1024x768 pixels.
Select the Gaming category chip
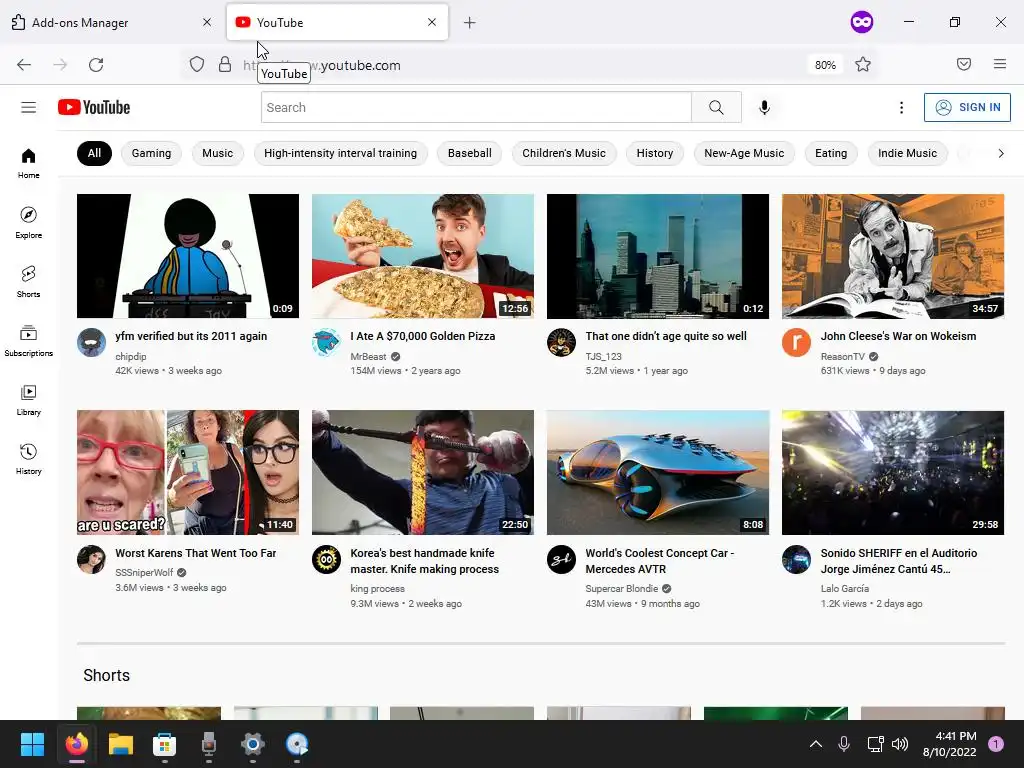pos(151,153)
